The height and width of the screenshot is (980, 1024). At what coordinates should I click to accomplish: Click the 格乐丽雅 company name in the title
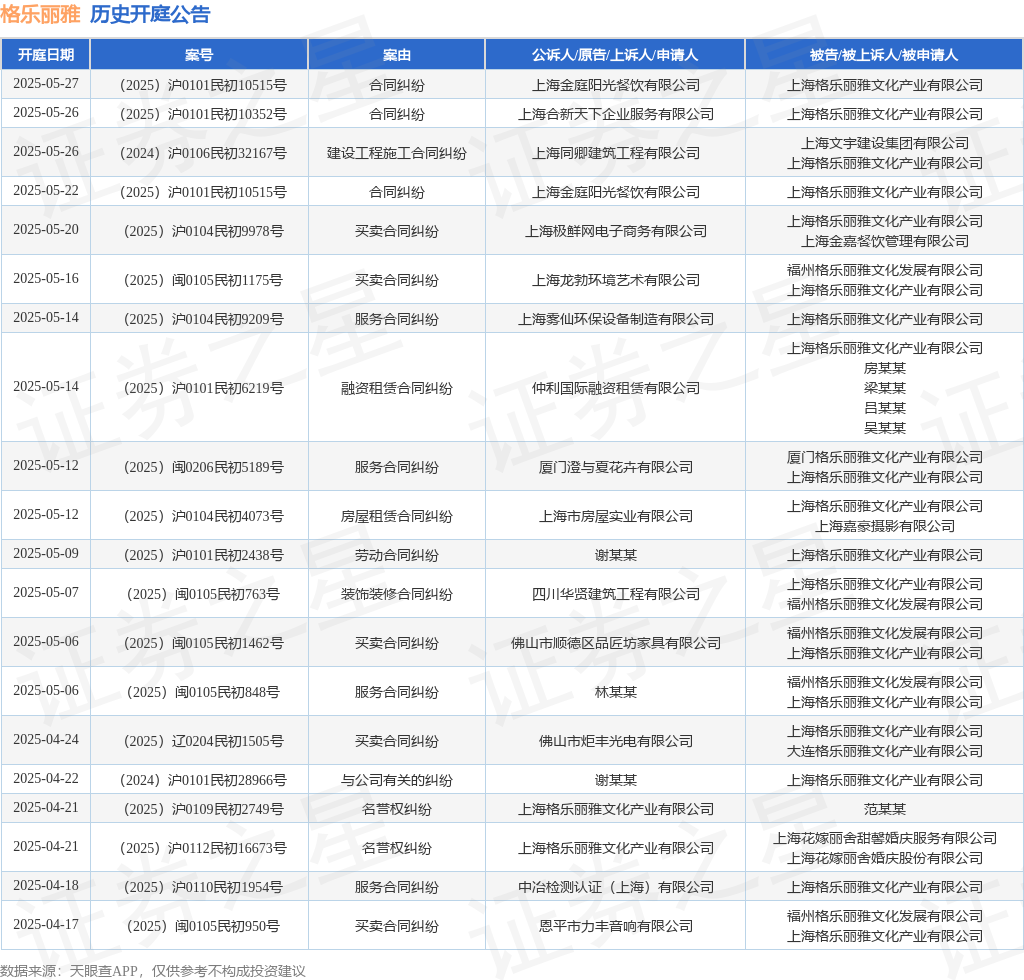tap(40, 14)
